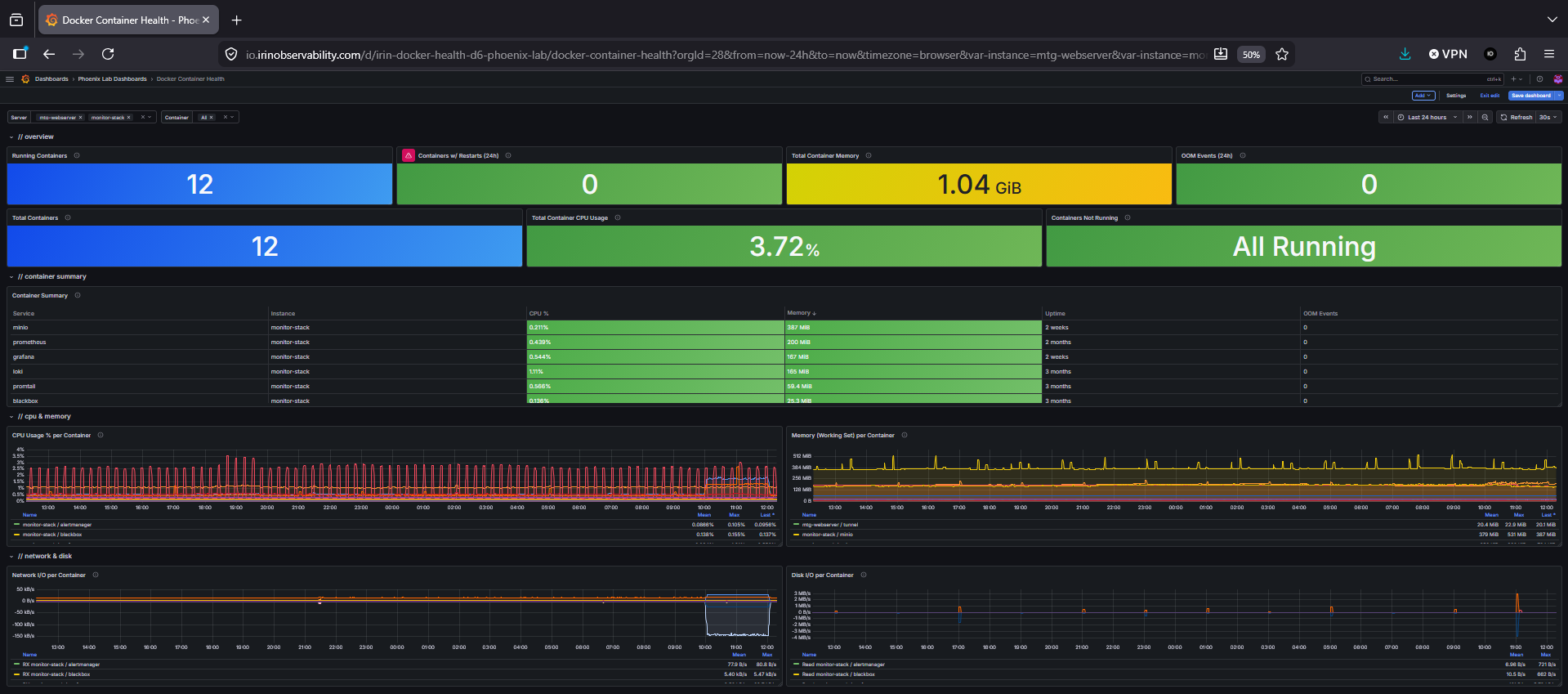1568x694 pixels.
Task: Expand the Container variable dropdown
Action: (233, 117)
